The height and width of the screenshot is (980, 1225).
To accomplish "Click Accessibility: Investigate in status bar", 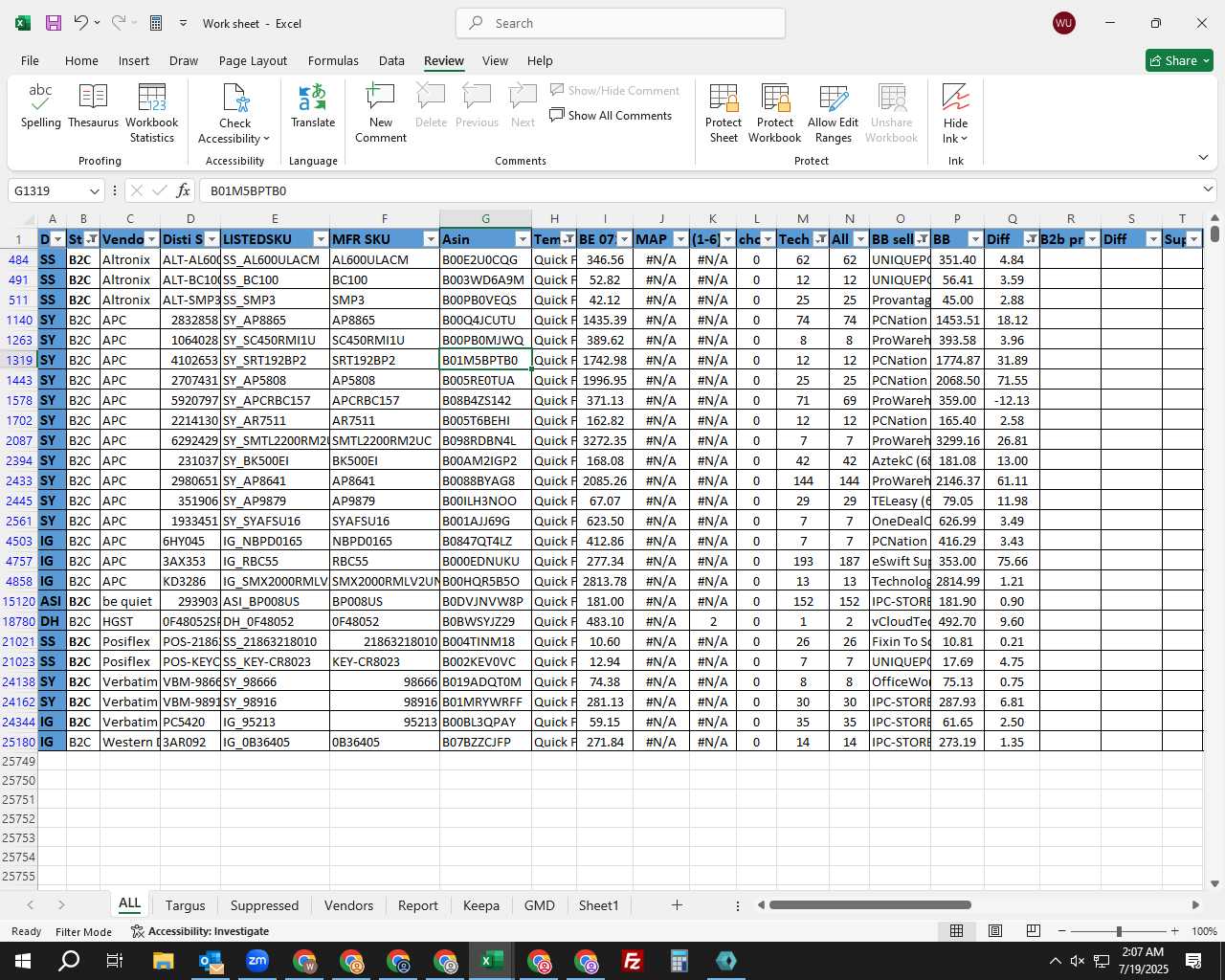I will [200, 931].
